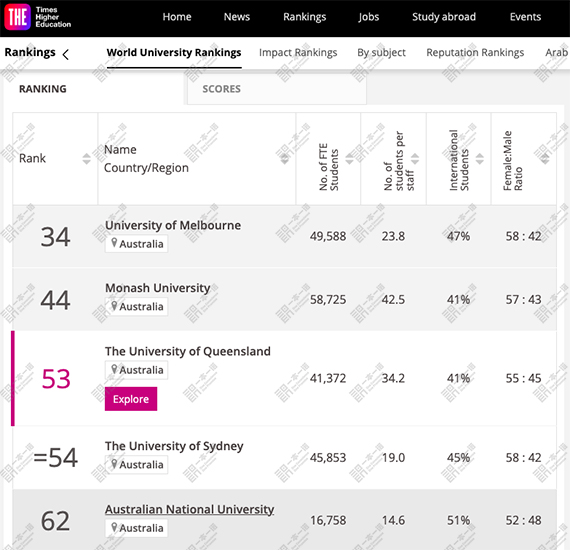Switch to By subject tab
The width and height of the screenshot is (570, 550).
tap(381, 53)
